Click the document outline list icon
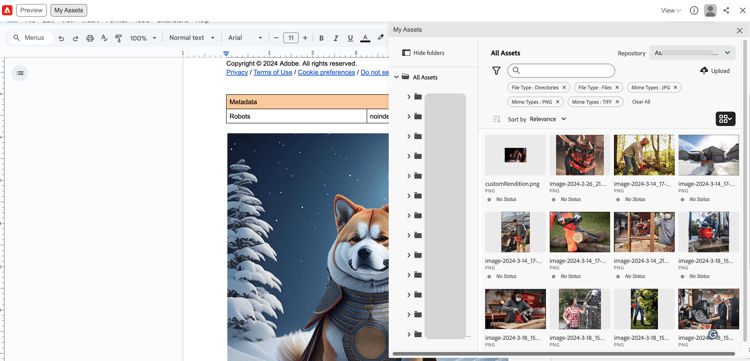 (20, 73)
